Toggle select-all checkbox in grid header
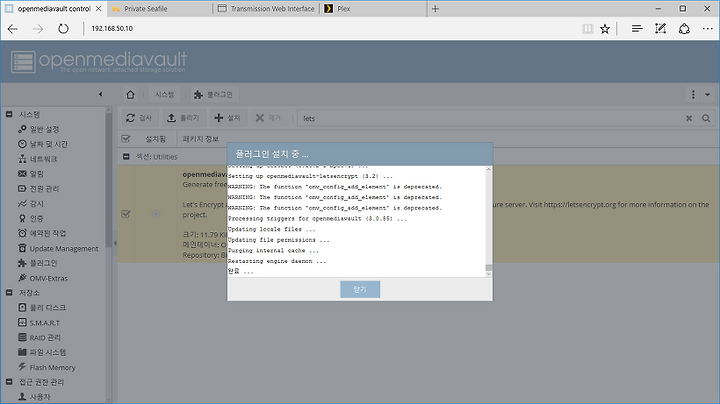720x404 pixels. (126, 139)
